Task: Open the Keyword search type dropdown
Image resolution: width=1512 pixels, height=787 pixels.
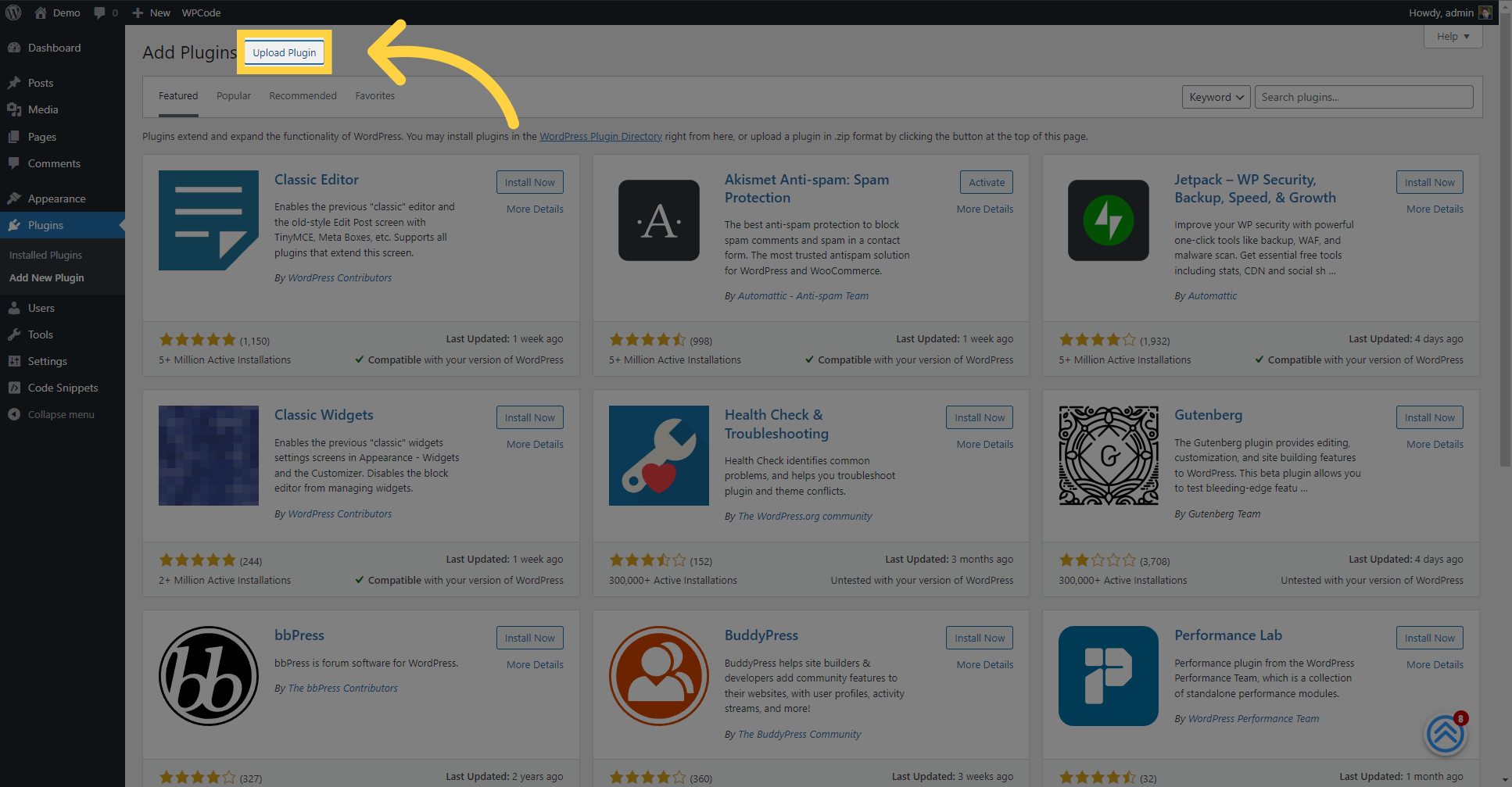Action: pyautogui.click(x=1216, y=97)
